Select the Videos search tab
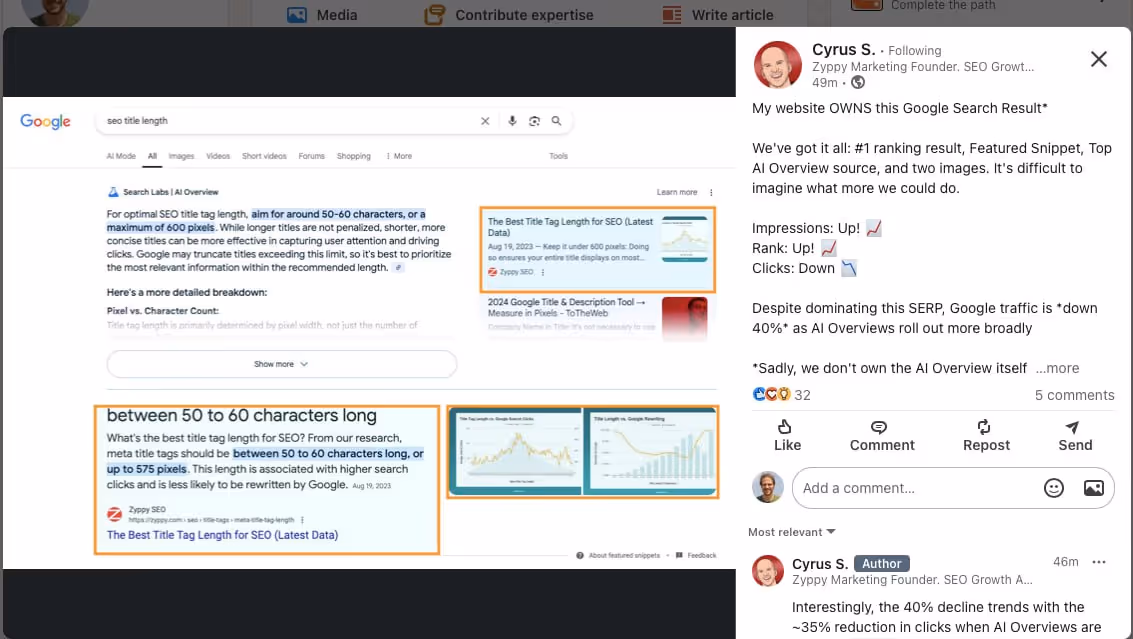The image size is (1133, 639). 217,156
